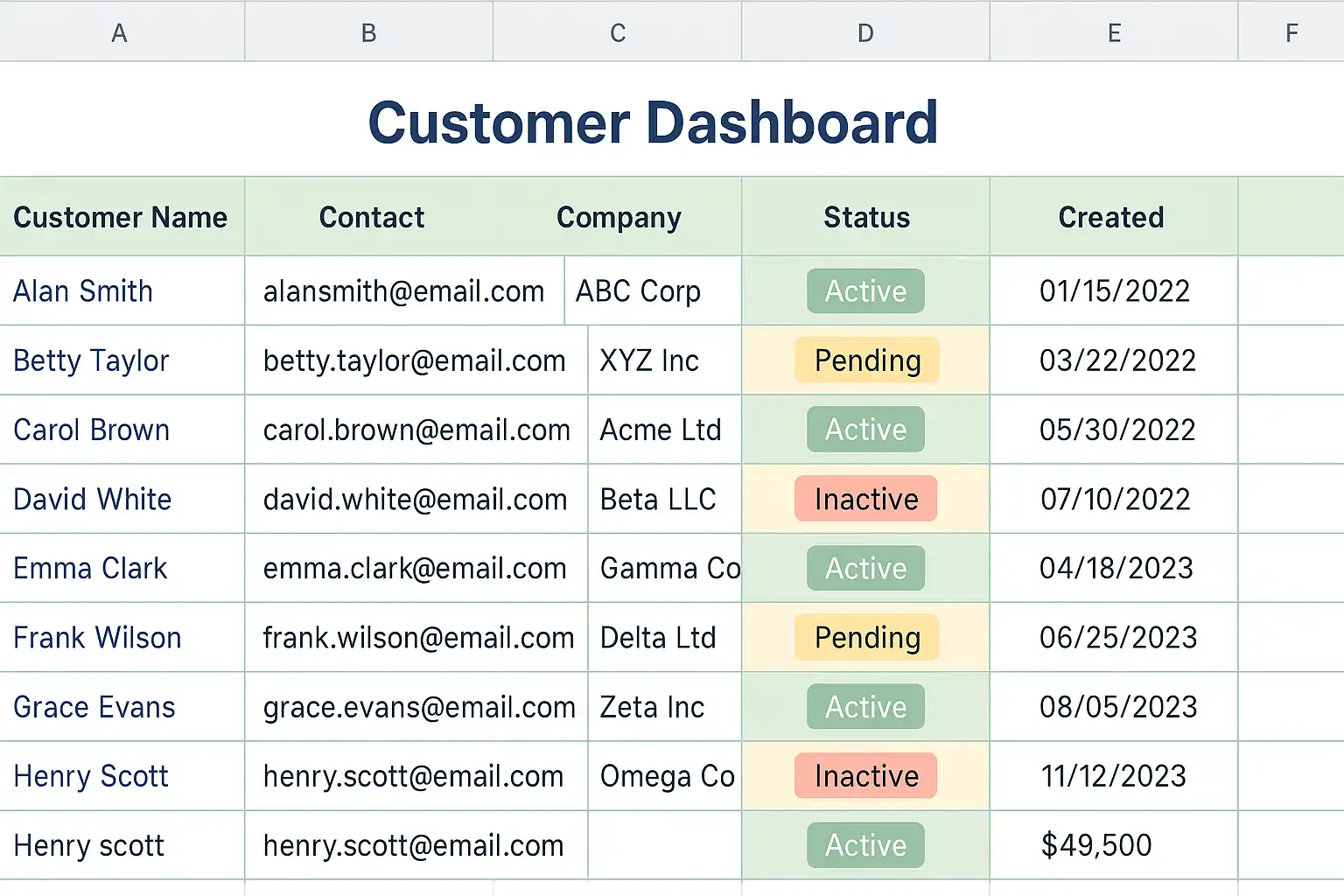
Task: Click the Customer Dashboard title
Action: pos(653,122)
